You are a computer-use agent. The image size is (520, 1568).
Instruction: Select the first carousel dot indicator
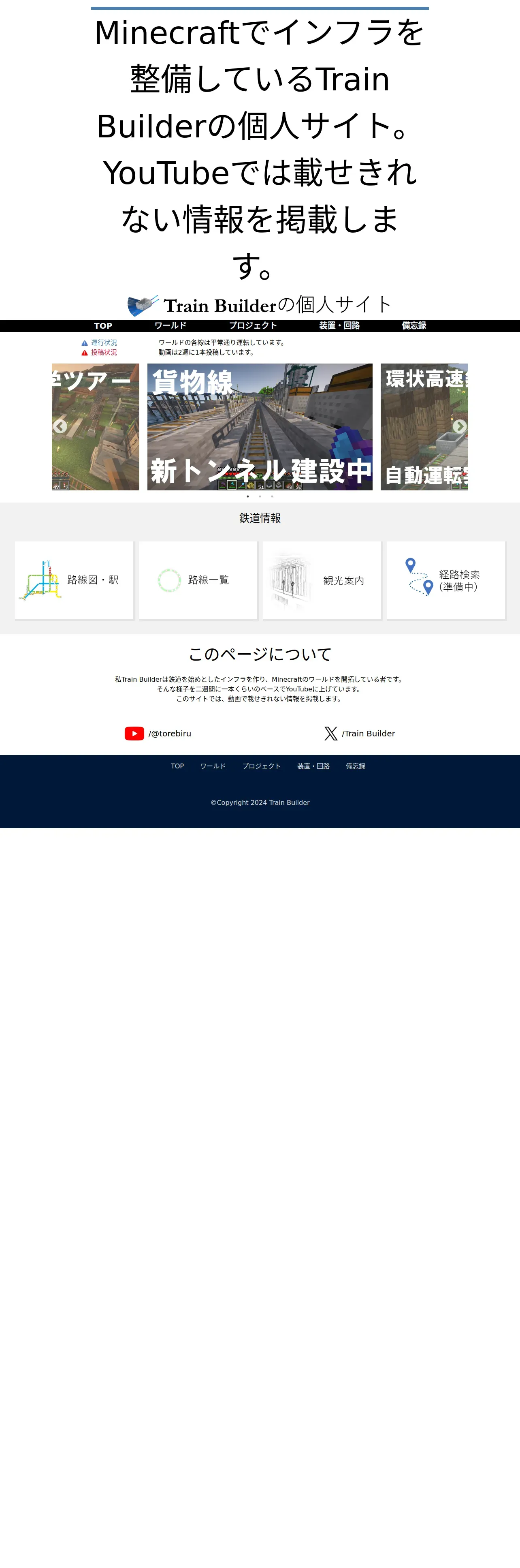click(x=247, y=497)
